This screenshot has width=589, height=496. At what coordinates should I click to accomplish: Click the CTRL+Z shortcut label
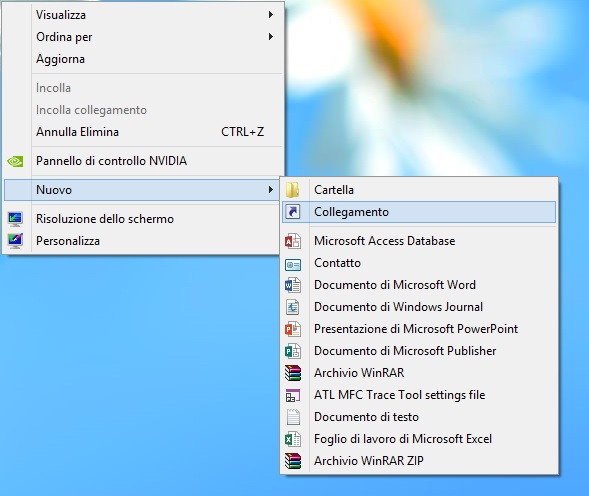click(x=243, y=132)
